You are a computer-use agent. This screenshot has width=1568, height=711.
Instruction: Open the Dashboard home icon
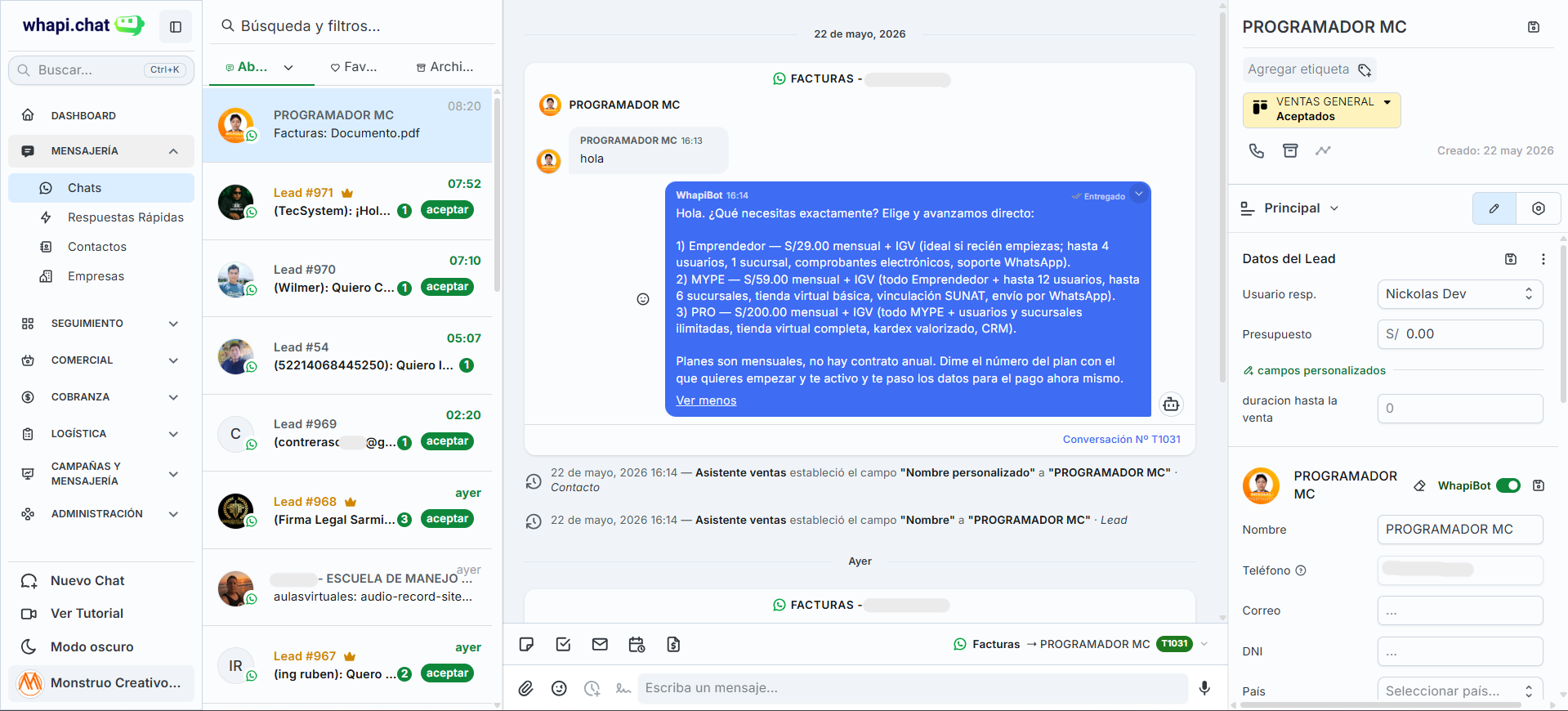coord(28,115)
